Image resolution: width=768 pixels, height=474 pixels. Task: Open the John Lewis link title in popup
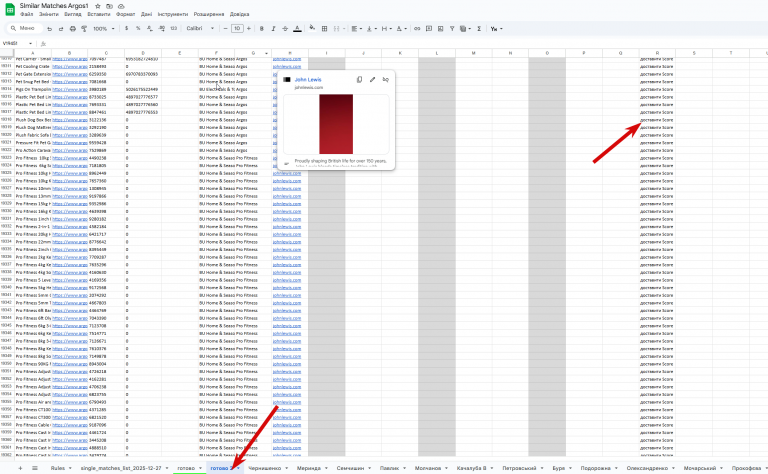tap(308, 79)
